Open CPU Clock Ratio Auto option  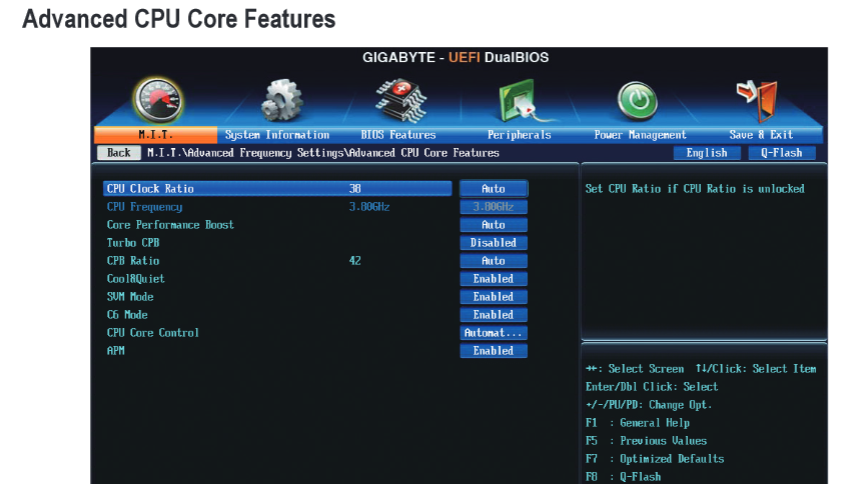click(494, 189)
